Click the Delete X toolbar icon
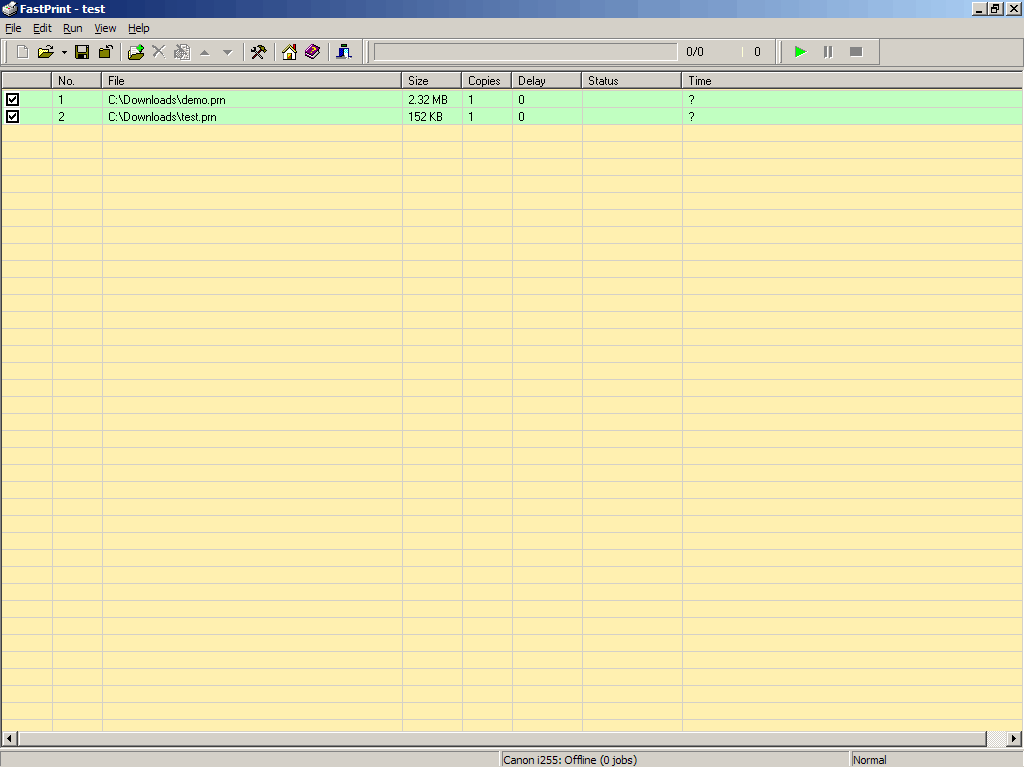 tap(159, 52)
